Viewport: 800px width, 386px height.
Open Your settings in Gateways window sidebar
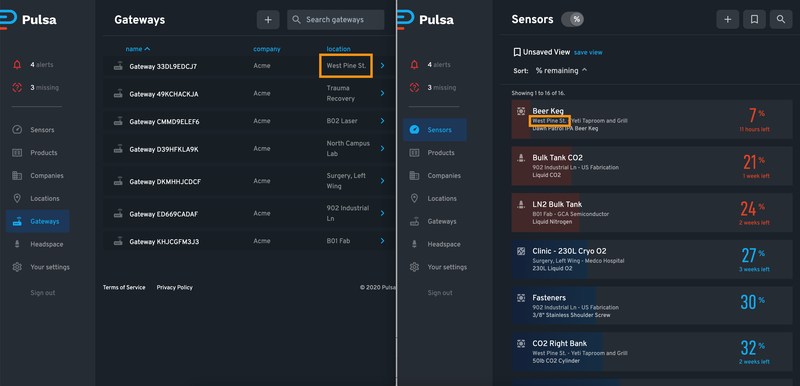point(41,267)
